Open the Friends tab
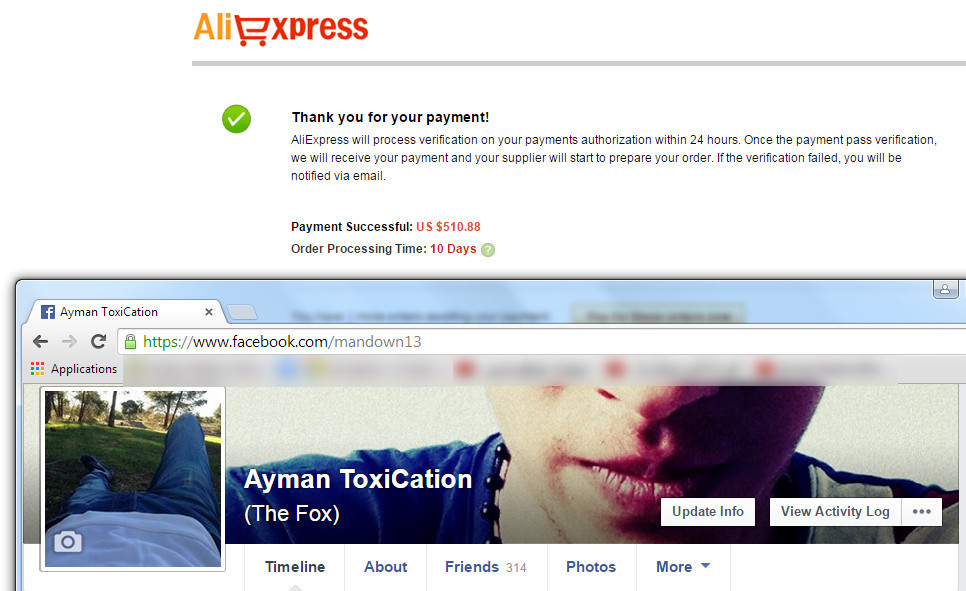The width and height of the screenshot is (966, 591). click(485, 567)
